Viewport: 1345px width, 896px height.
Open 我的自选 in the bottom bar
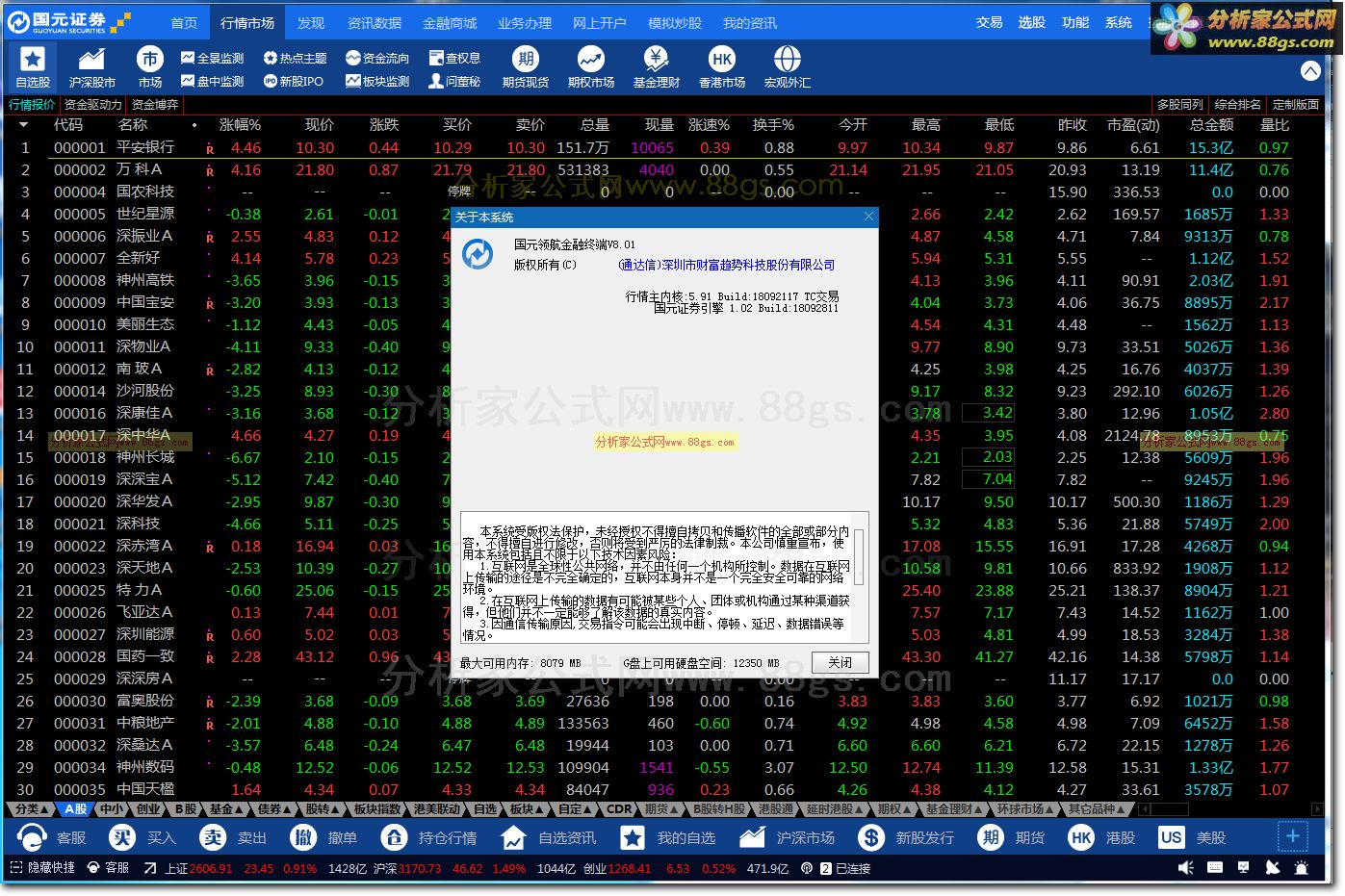668,837
